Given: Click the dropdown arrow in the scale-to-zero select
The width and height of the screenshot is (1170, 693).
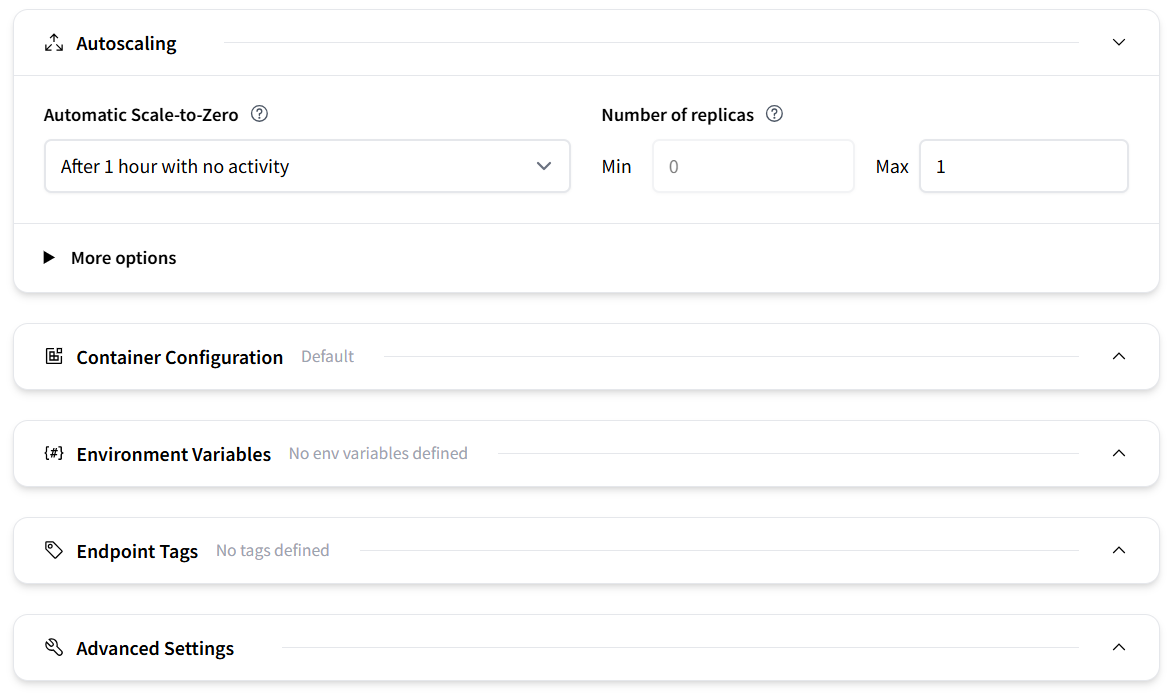Looking at the screenshot, I should 544,166.
